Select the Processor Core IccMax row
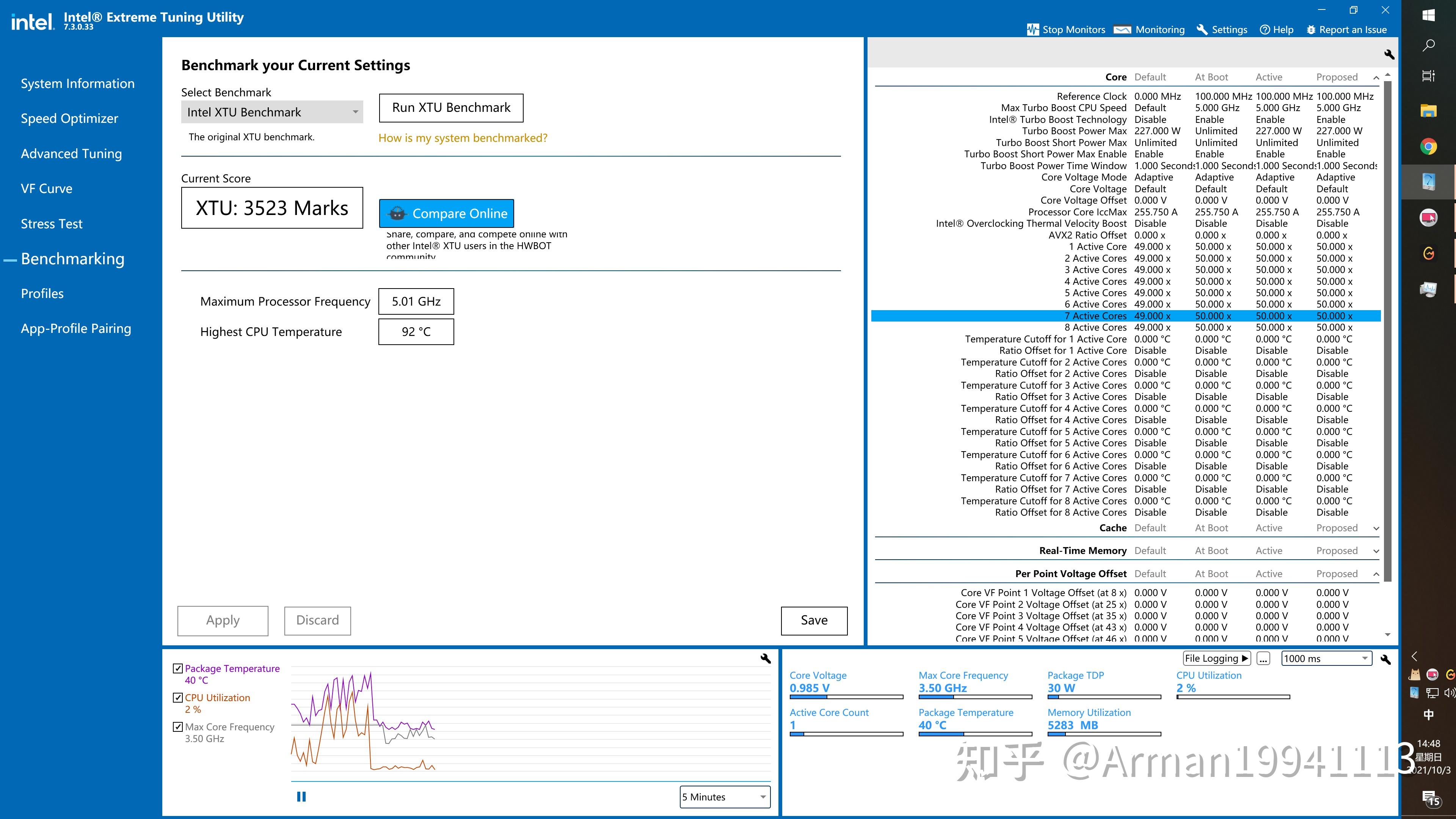The image size is (1456, 819). tap(1126, 212)
